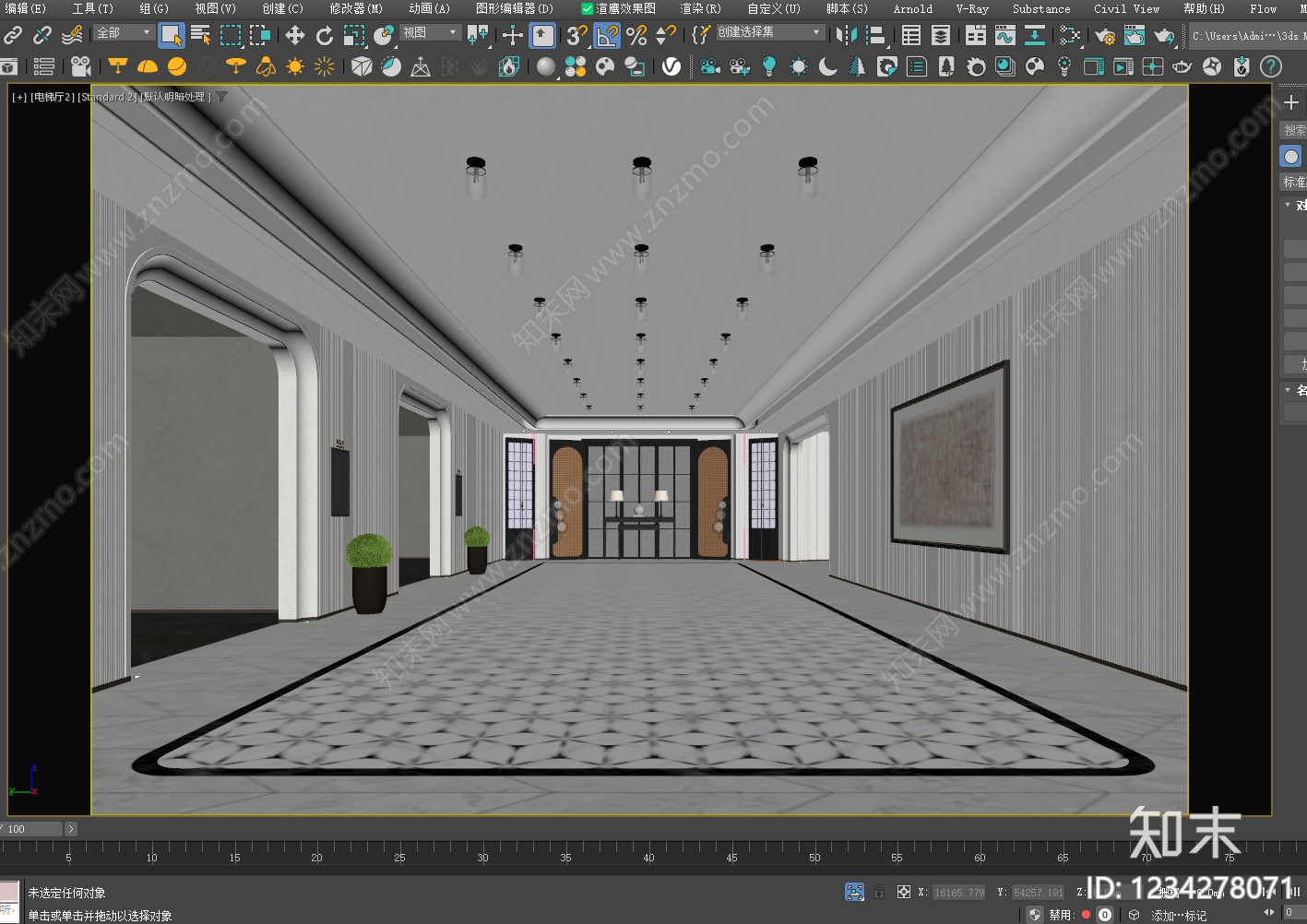1307x924 pixels.
Task: Click the time slider handle showing 100
Action: pos(32,829)
